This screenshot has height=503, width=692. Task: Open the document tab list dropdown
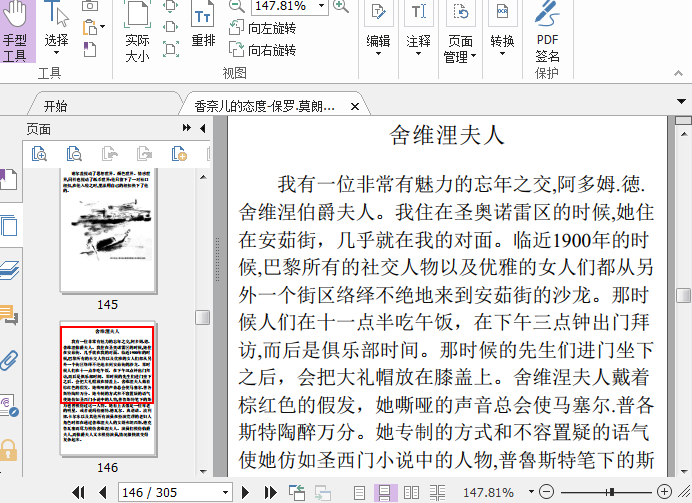tap(681, 102)
